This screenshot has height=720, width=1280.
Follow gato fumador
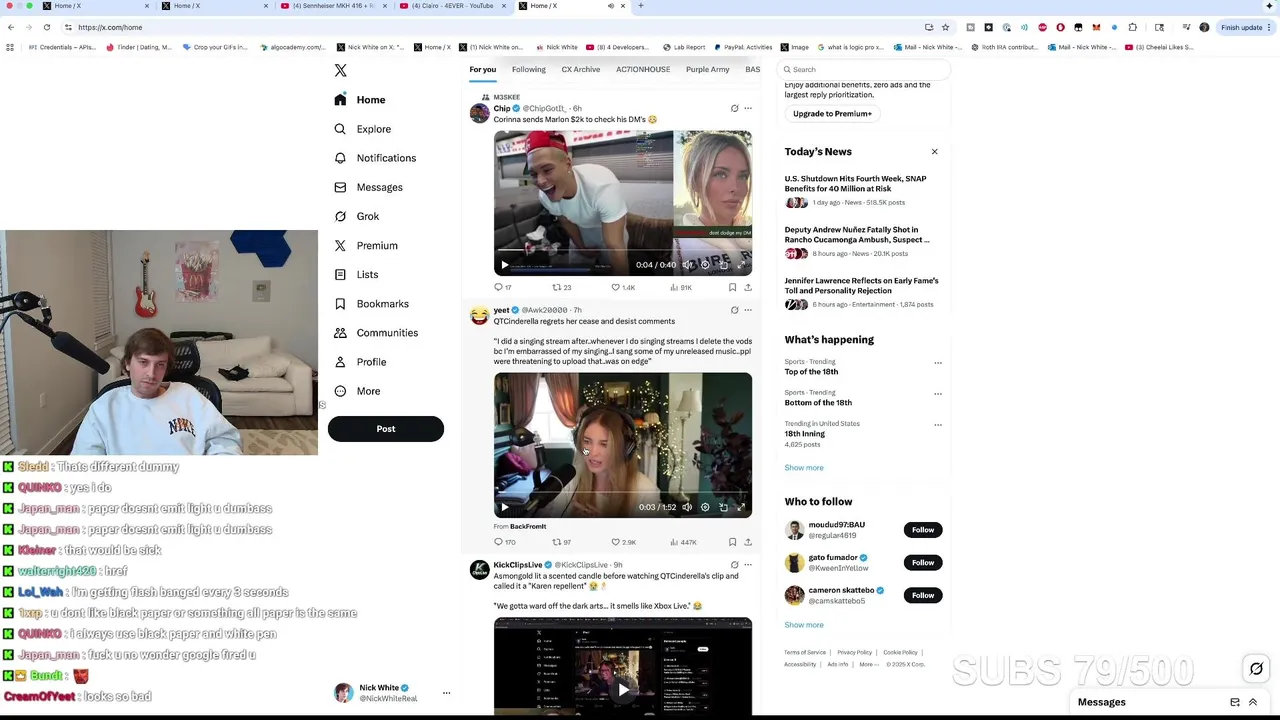click(x=922, y=563)
